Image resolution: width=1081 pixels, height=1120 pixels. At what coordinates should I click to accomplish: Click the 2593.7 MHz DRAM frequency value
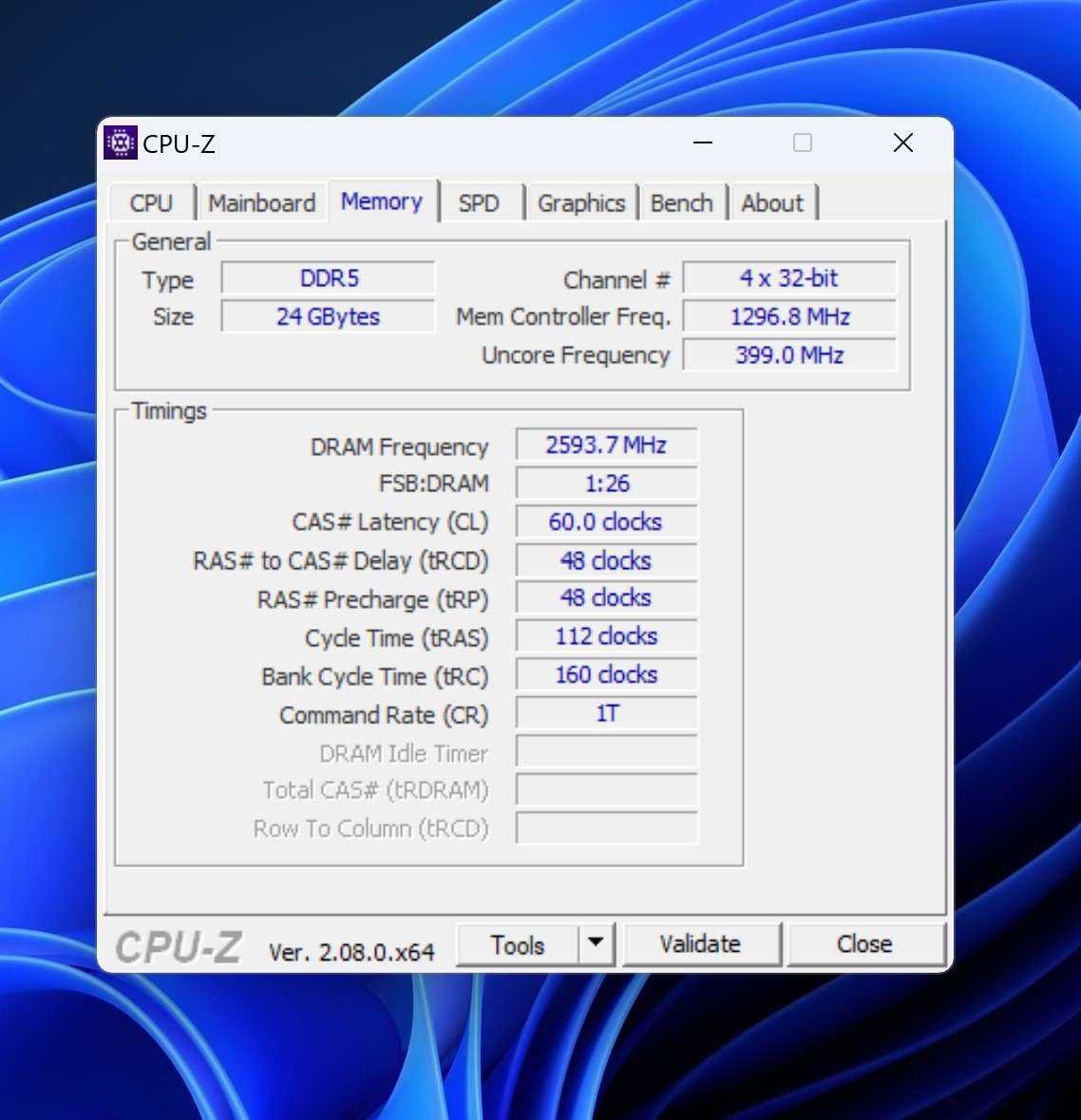pos(607,445)
